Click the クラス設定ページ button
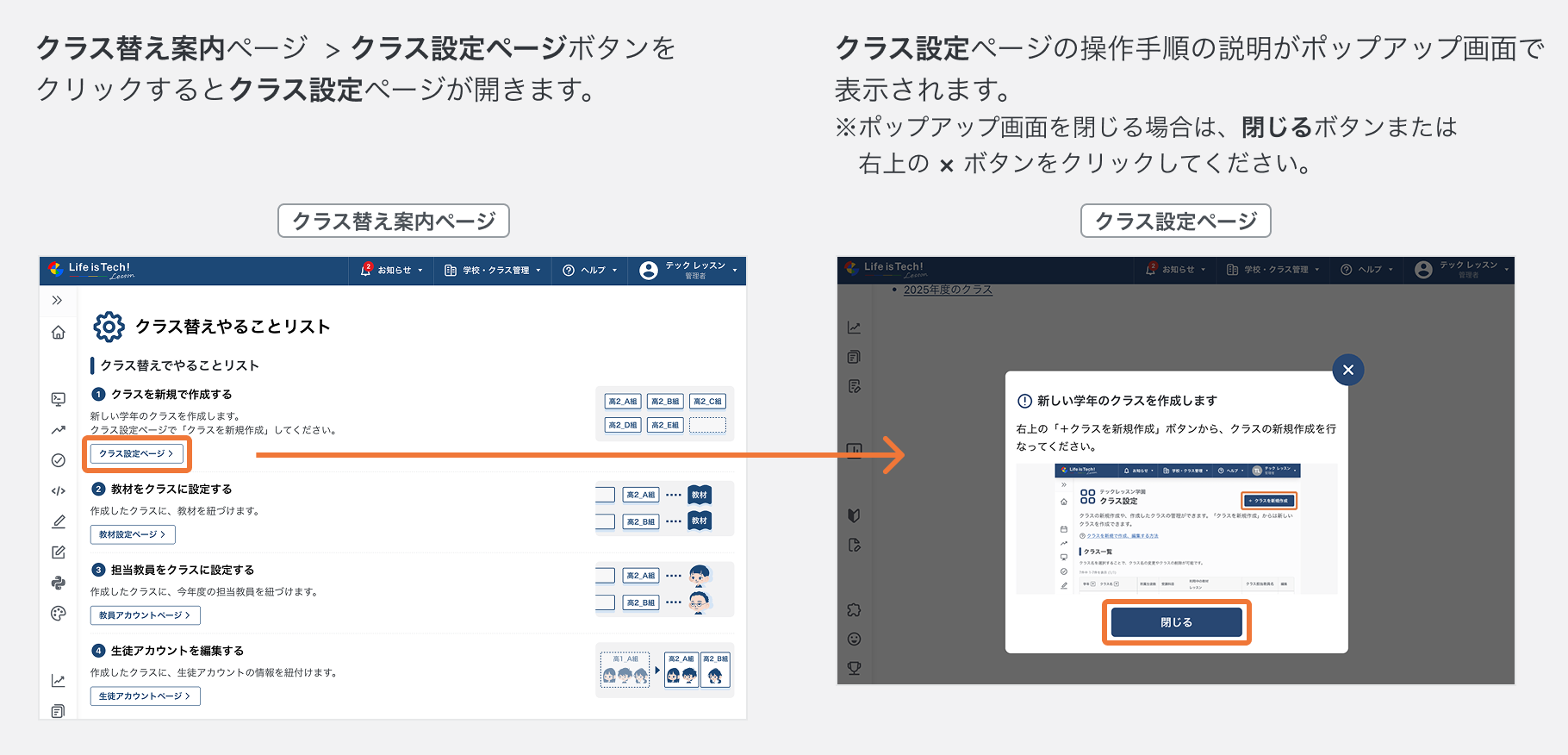The height and width of the screenshot is (755, 1568). pyautogui.click(x=136, y=453)
